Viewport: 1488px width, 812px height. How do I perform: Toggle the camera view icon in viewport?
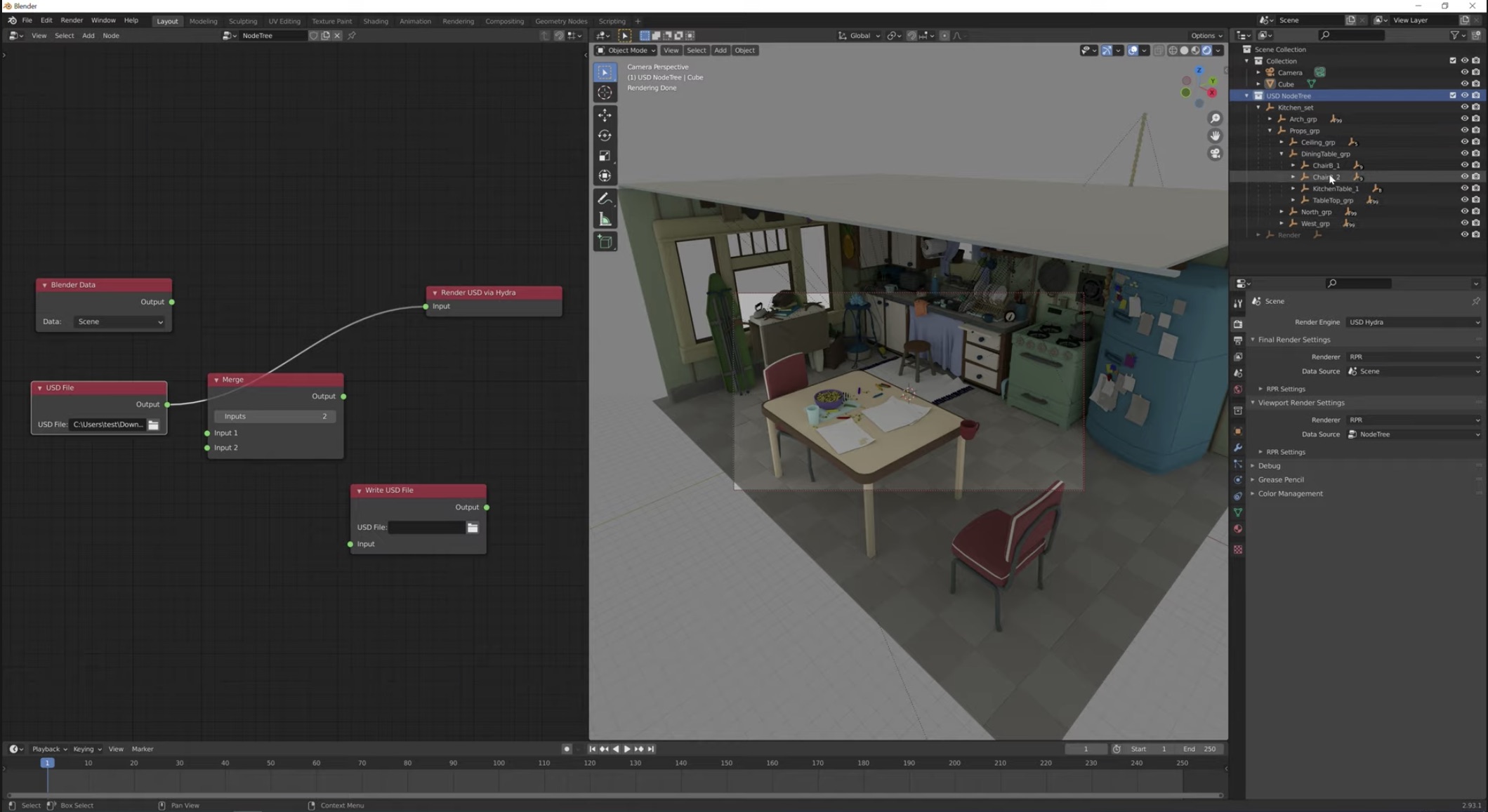coord(1215,154)
